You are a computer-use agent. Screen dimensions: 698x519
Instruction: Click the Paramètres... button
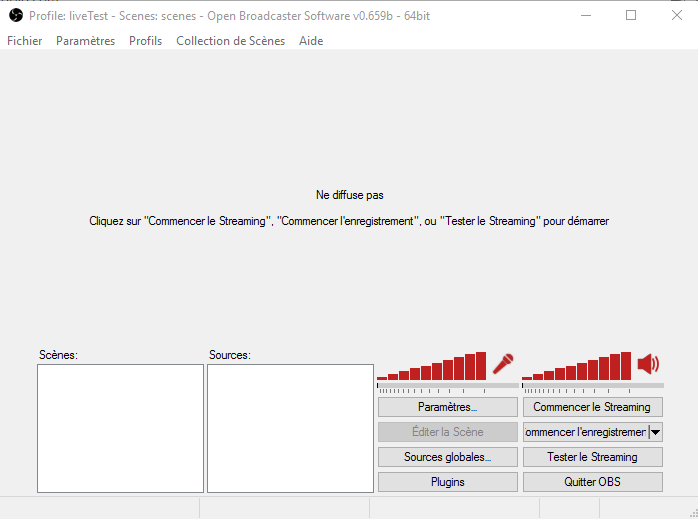[448, 407]
